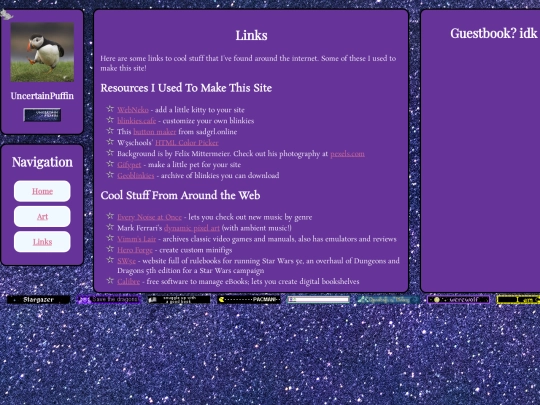Visit the Vimm's Lair link
The height and width of the screenshot is (405, 540).
pyautogui.click(x=136, y=239)
